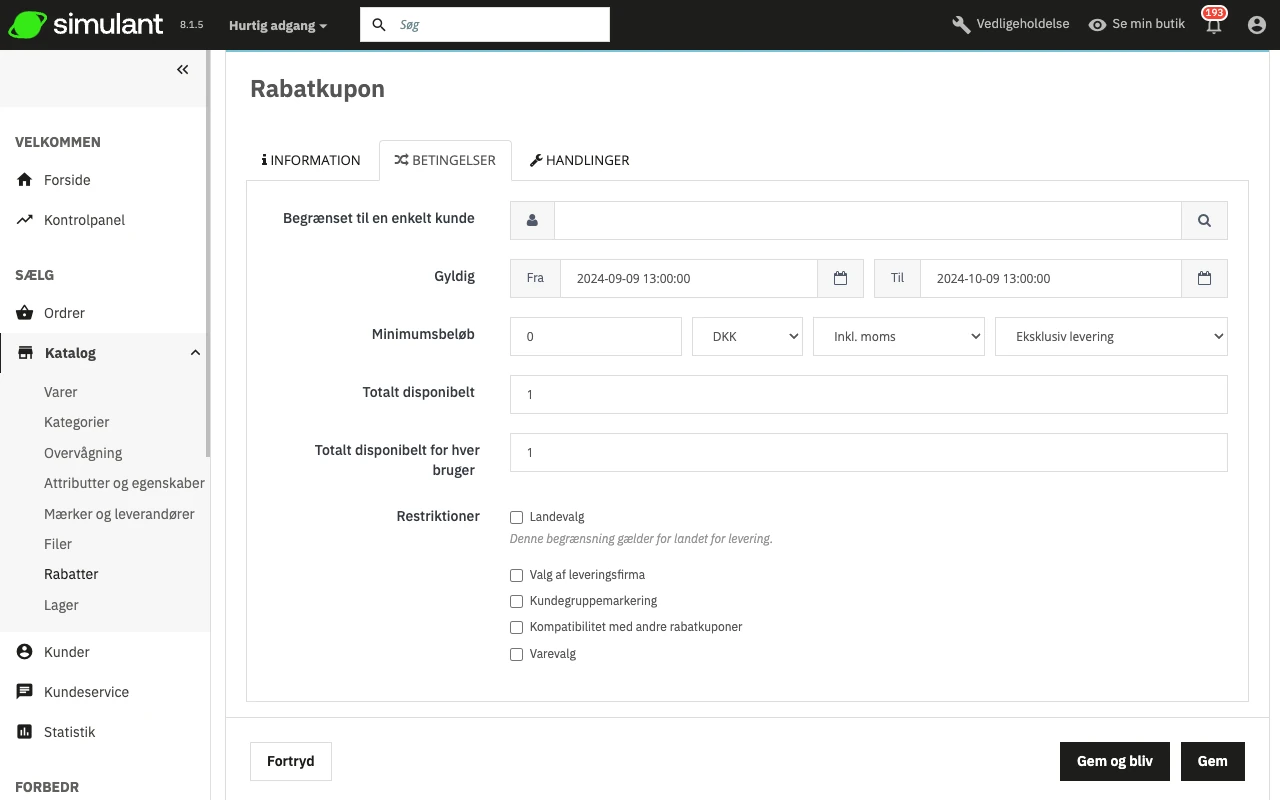The image size is (1280, 800).
Task: Open the DKK currency dropdown
Action: [x=747, y=337]
